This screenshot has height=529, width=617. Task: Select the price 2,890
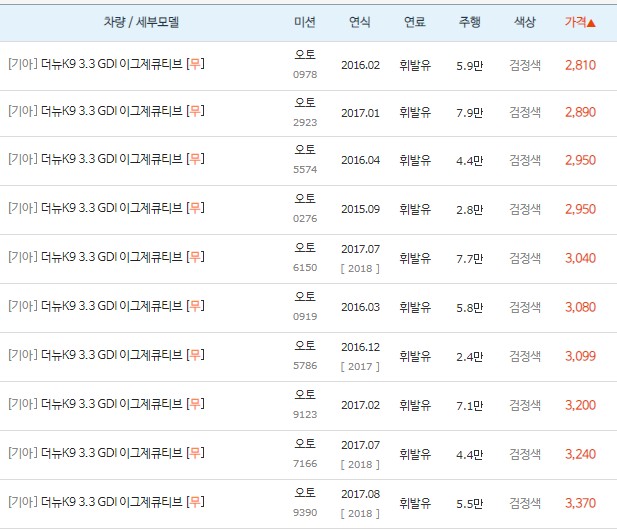click(x=580, y=113)
